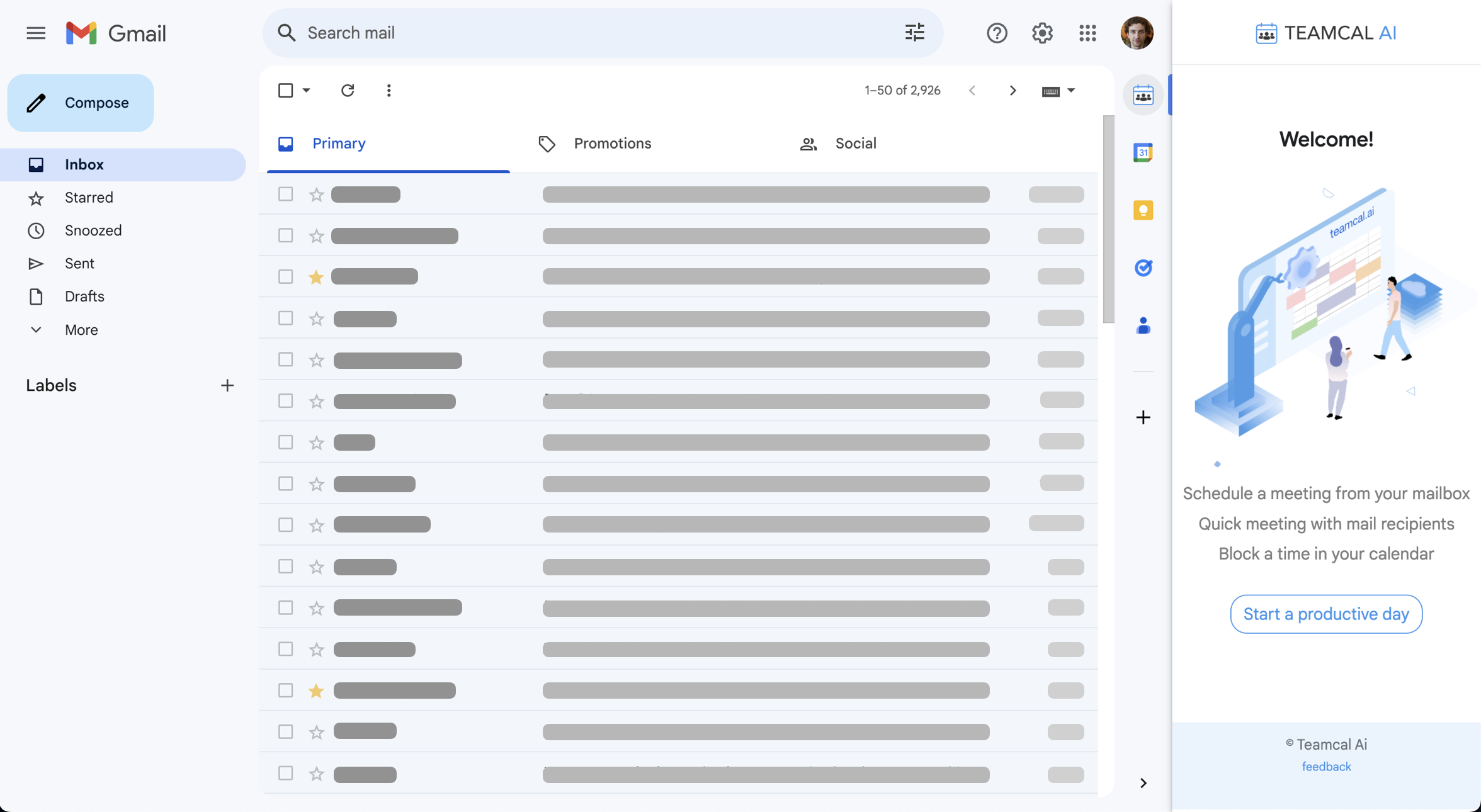Screen dimensions: 1481x812
Task: Get add-ons plus icon in side panel
Action: point(1143,417)
